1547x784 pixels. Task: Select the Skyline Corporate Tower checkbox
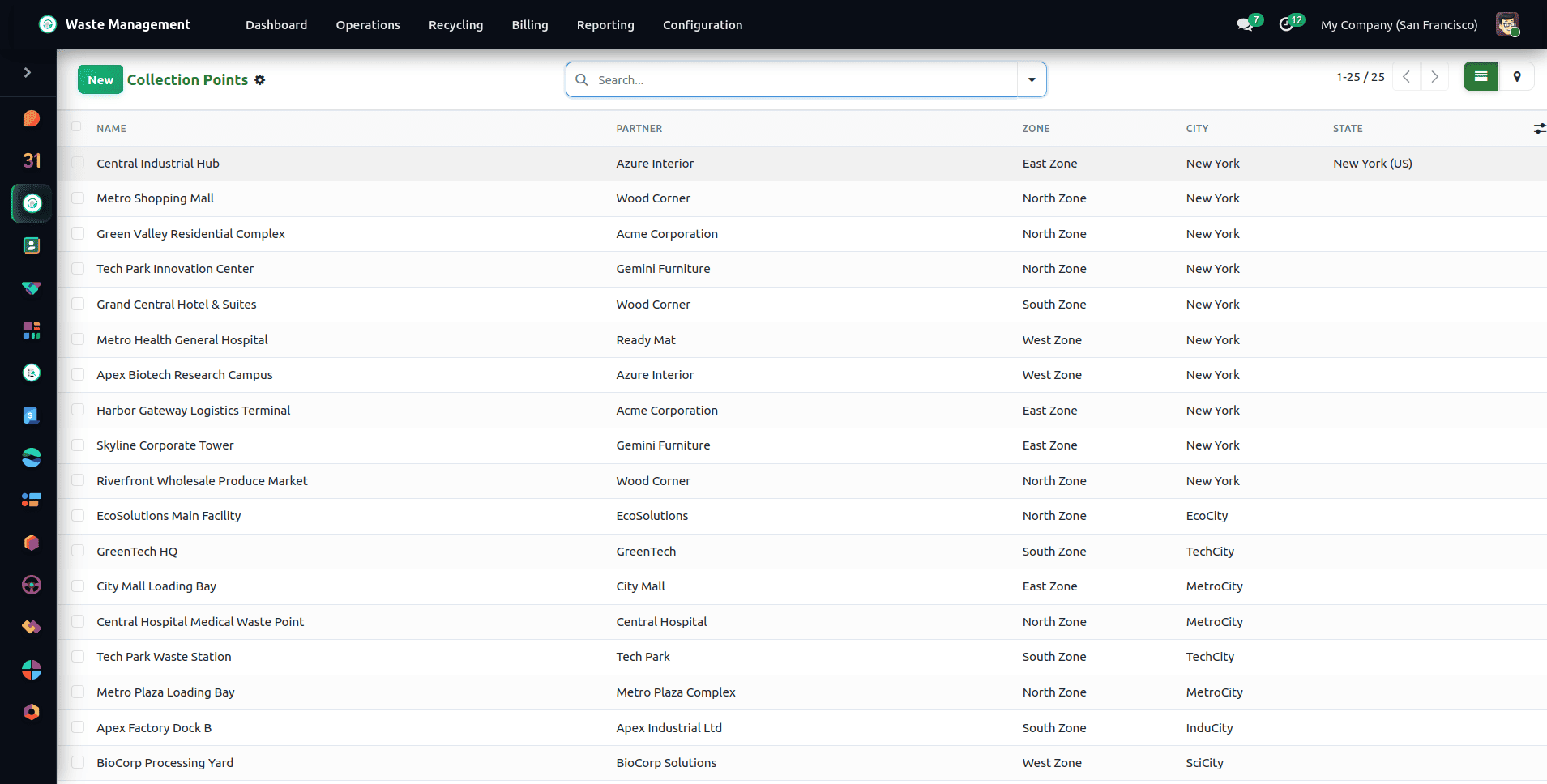click(x=78, y=445)
